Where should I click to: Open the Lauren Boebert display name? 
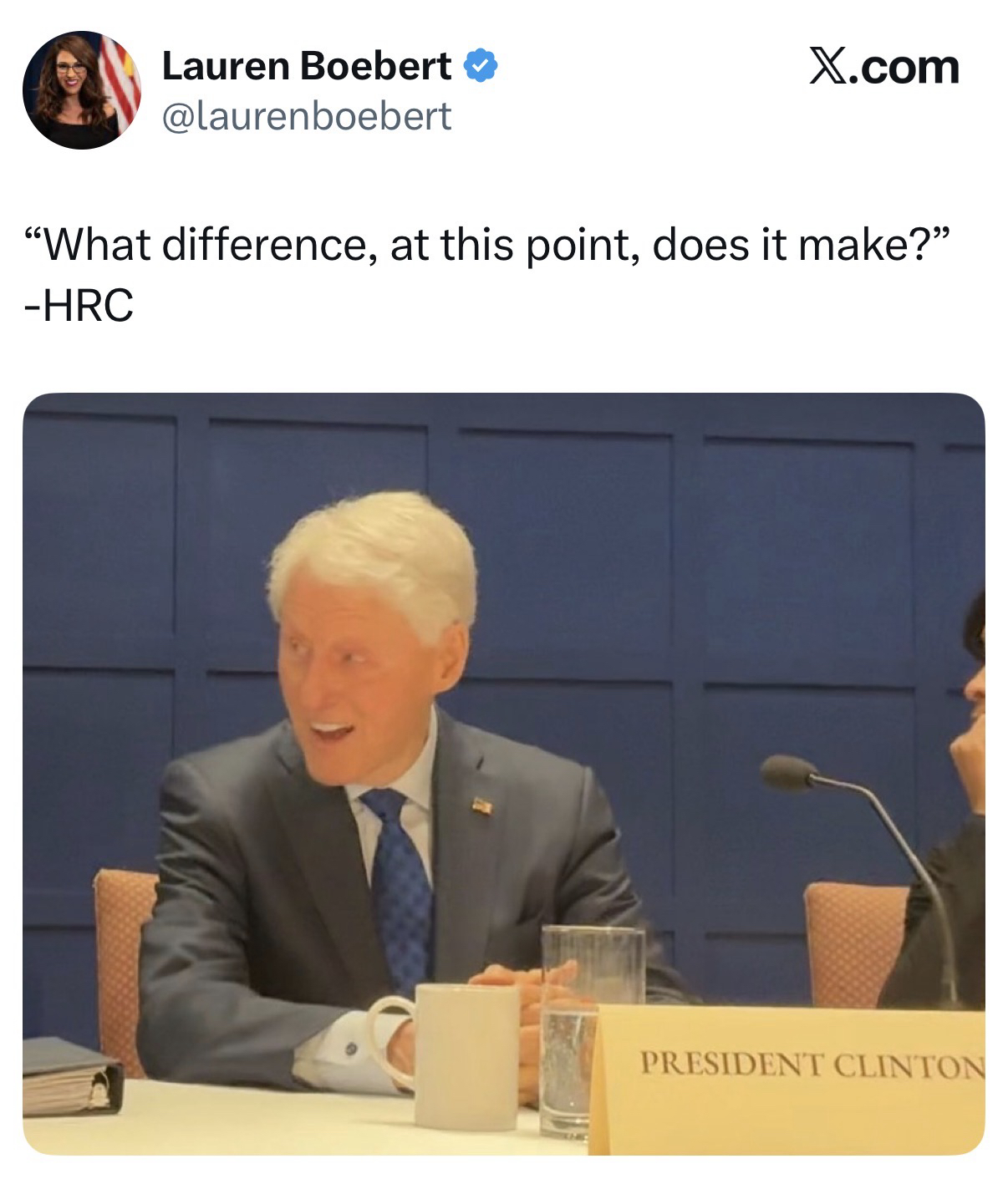tap(306, 66)
